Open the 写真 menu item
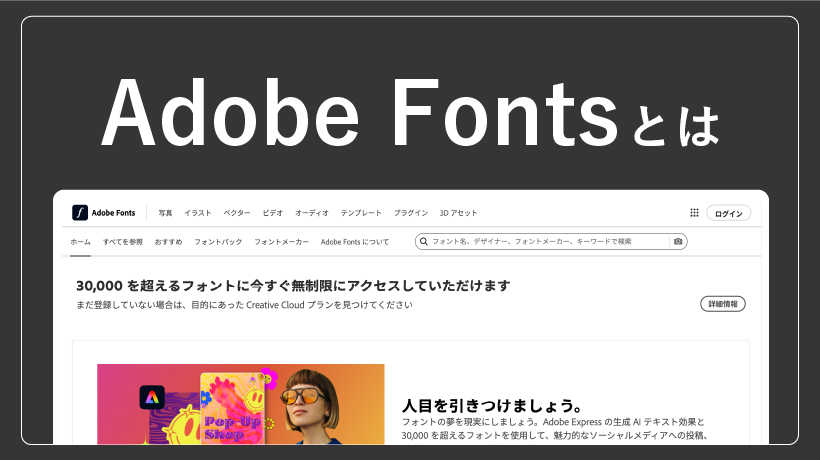 pos(165,213)
